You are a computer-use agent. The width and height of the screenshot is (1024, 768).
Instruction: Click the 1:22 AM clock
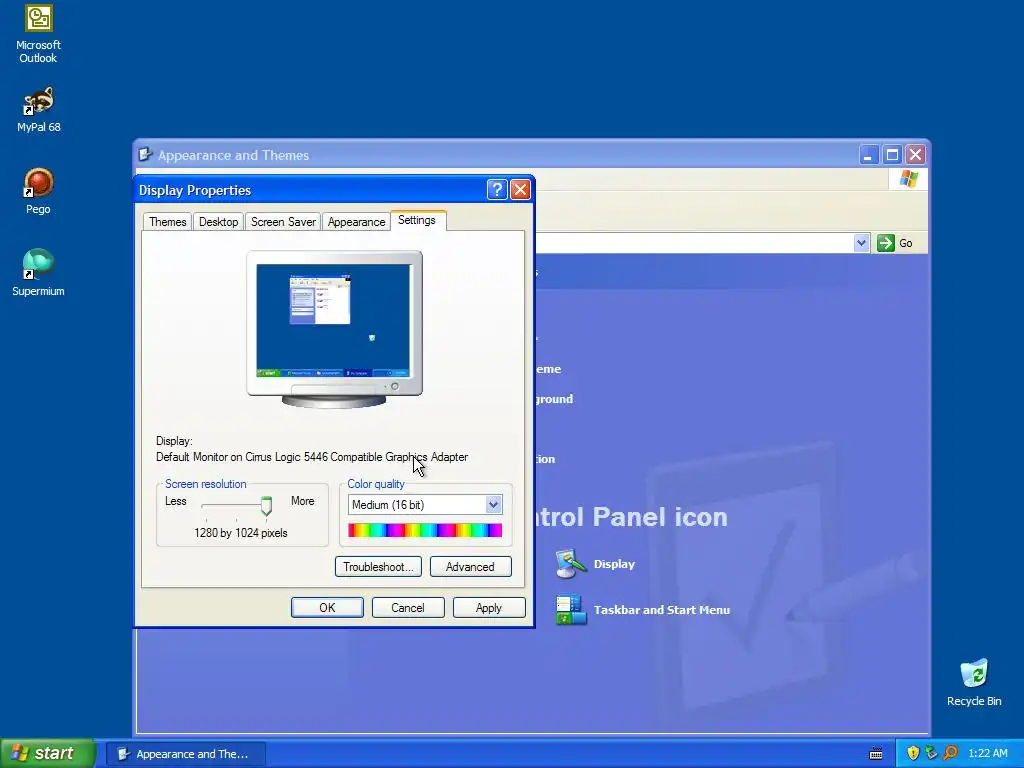point(987,753)
